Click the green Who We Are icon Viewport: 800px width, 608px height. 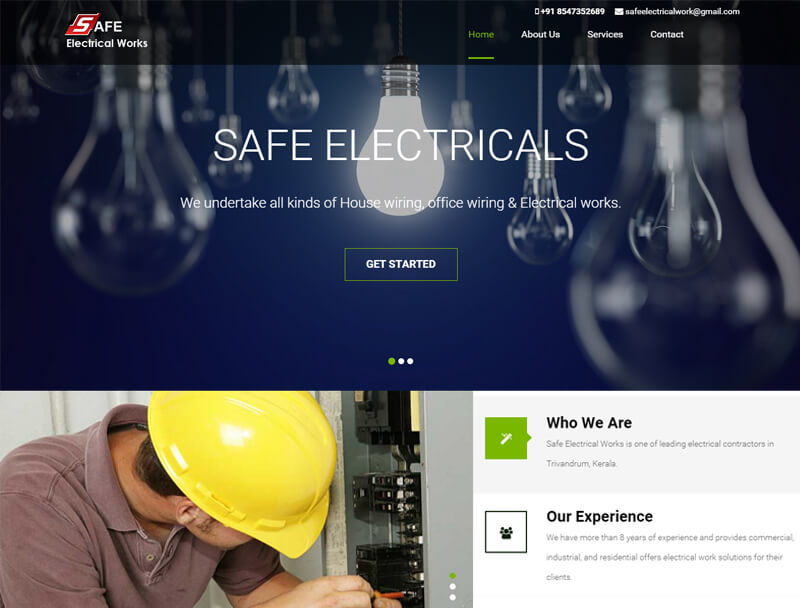[x=506, y=438]
